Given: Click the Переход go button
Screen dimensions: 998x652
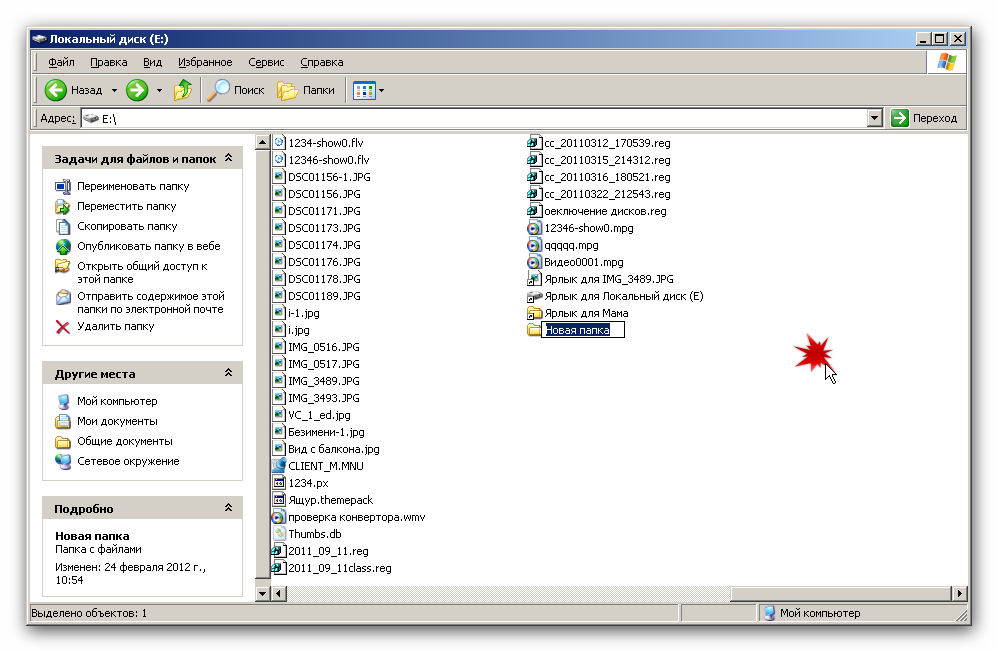Looking at the screenshot, I should click(x=924, y=118).
